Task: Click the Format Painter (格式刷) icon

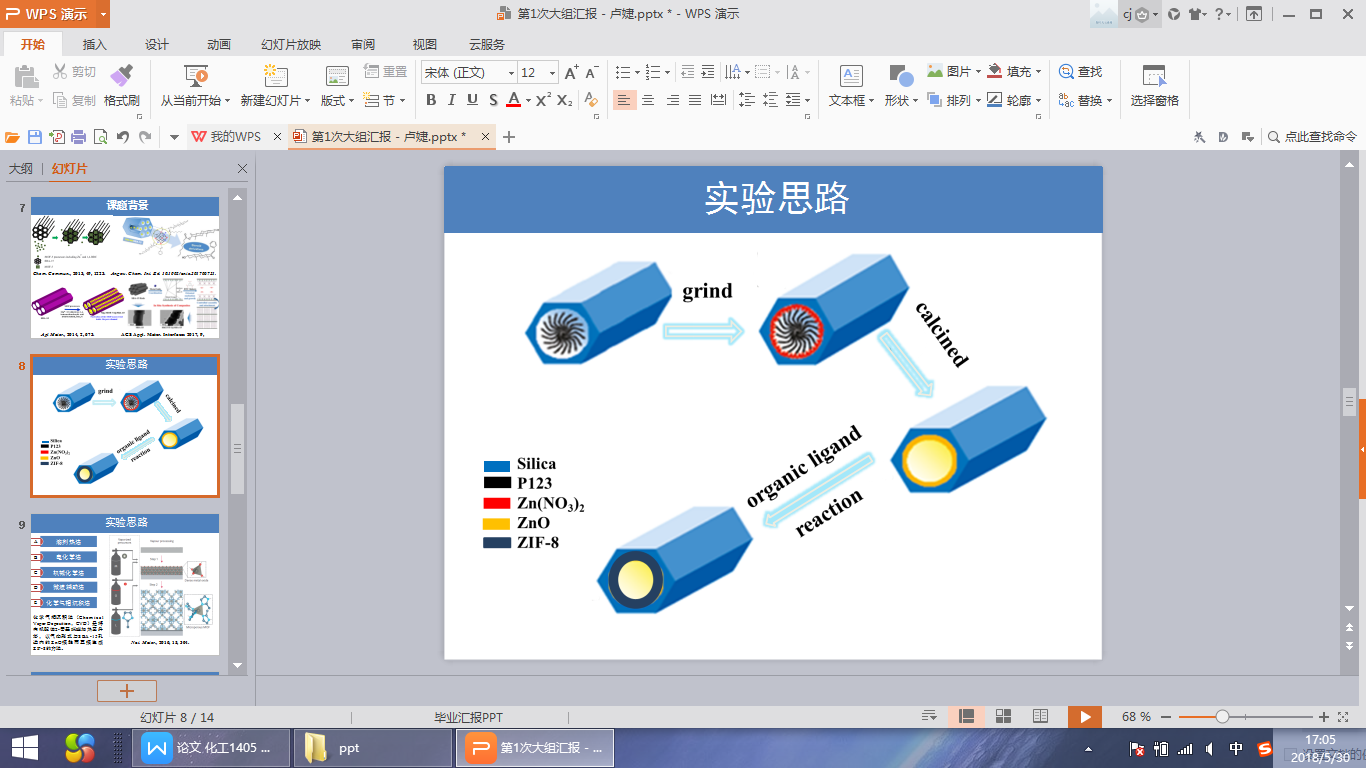Action: click(121, 76)
